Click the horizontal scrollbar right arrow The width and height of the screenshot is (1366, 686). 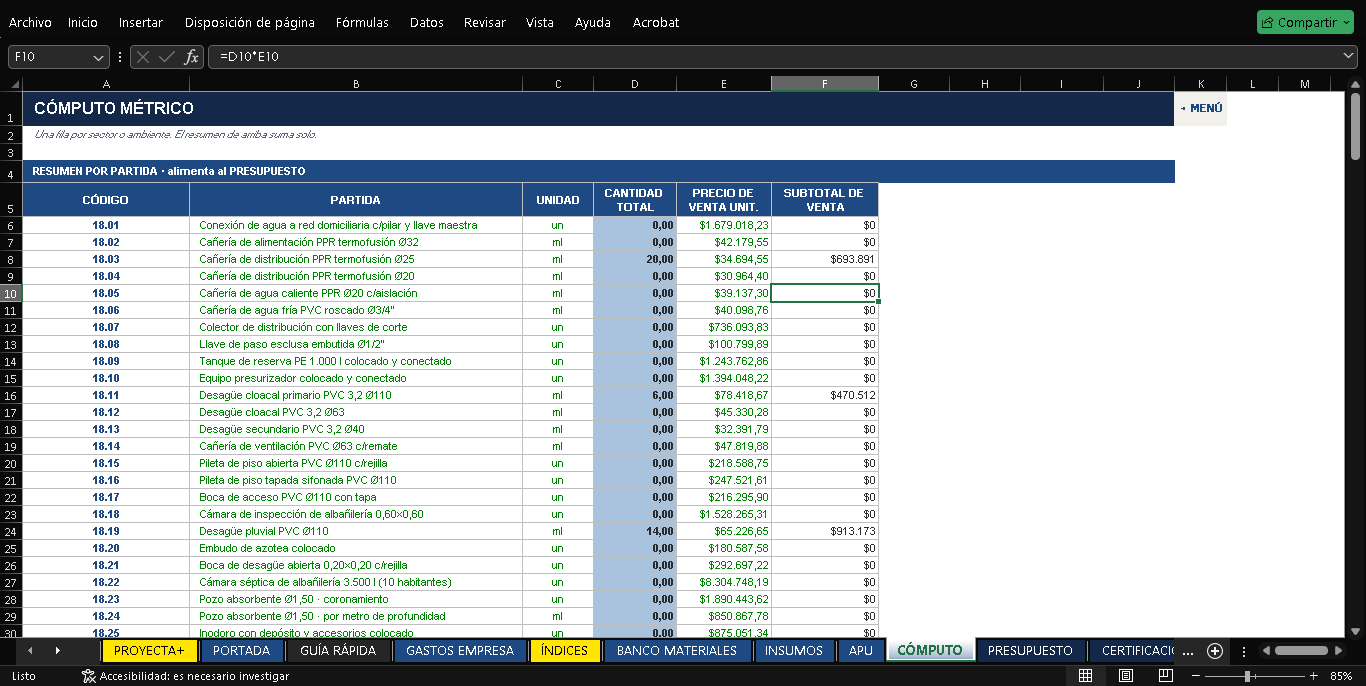(1341, 651)
